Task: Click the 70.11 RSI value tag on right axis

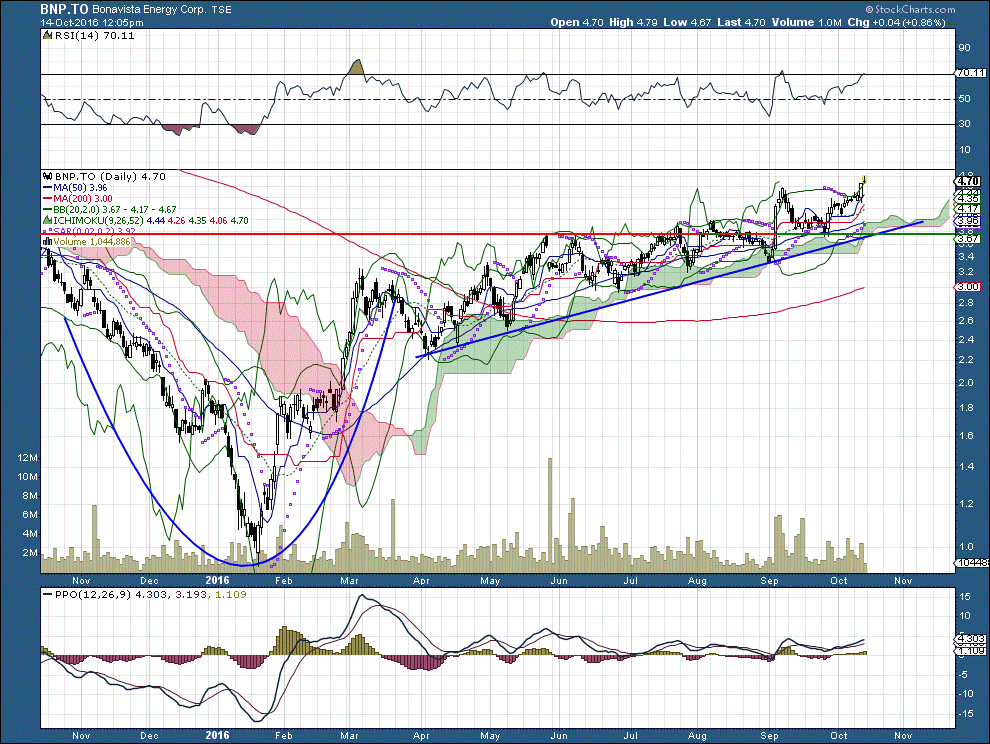Action: tap(970, 73)
